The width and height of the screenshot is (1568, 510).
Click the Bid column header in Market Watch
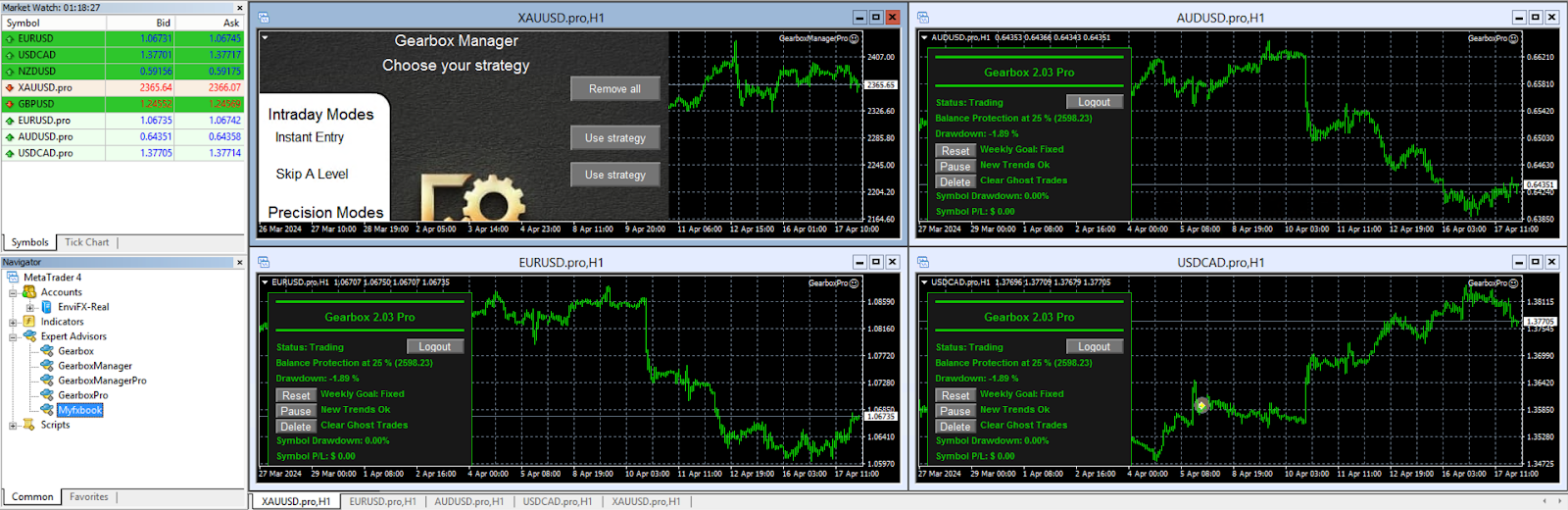pyautogui.click(x=139, y=23)
